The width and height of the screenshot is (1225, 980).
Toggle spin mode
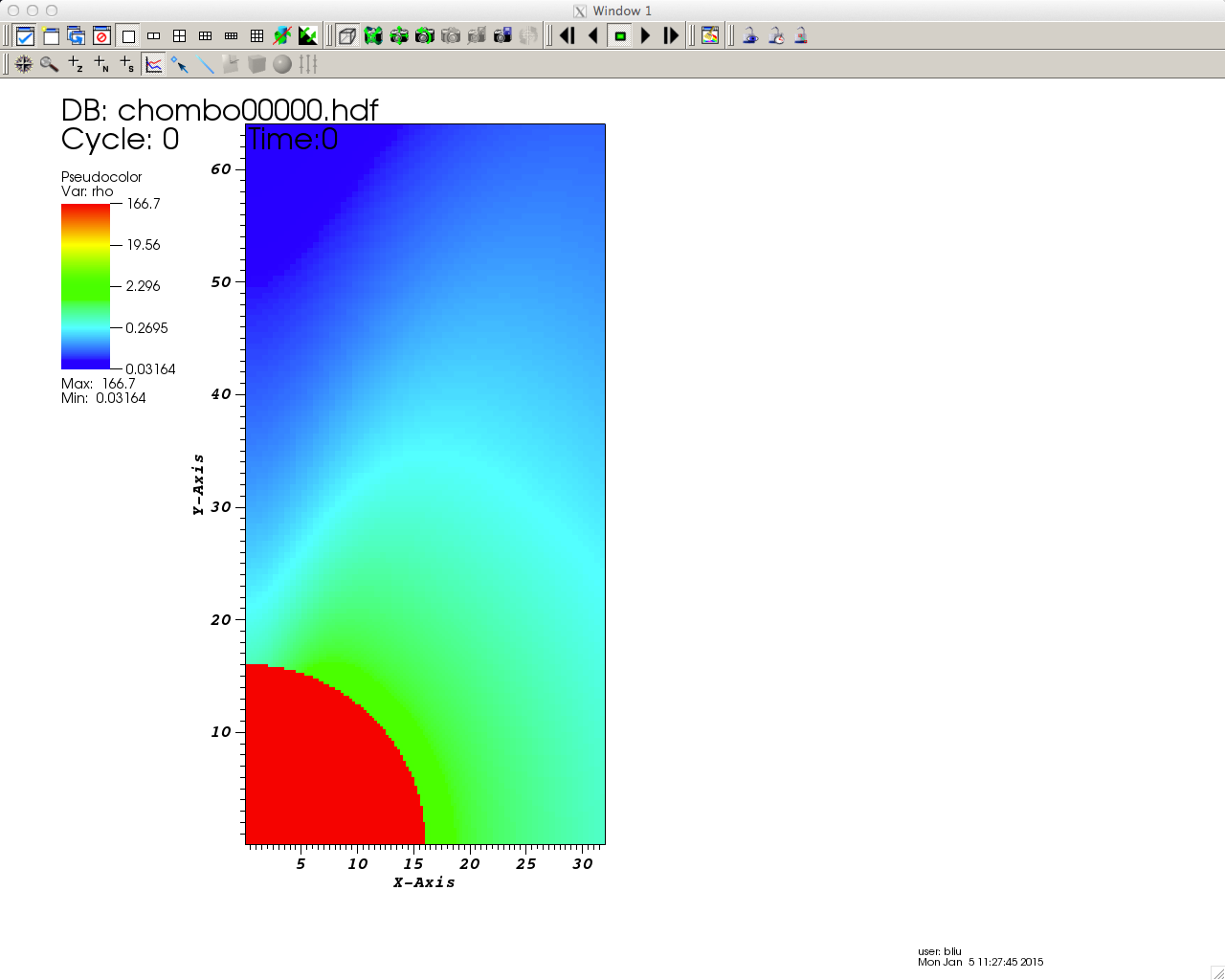[x=281, y=36]
